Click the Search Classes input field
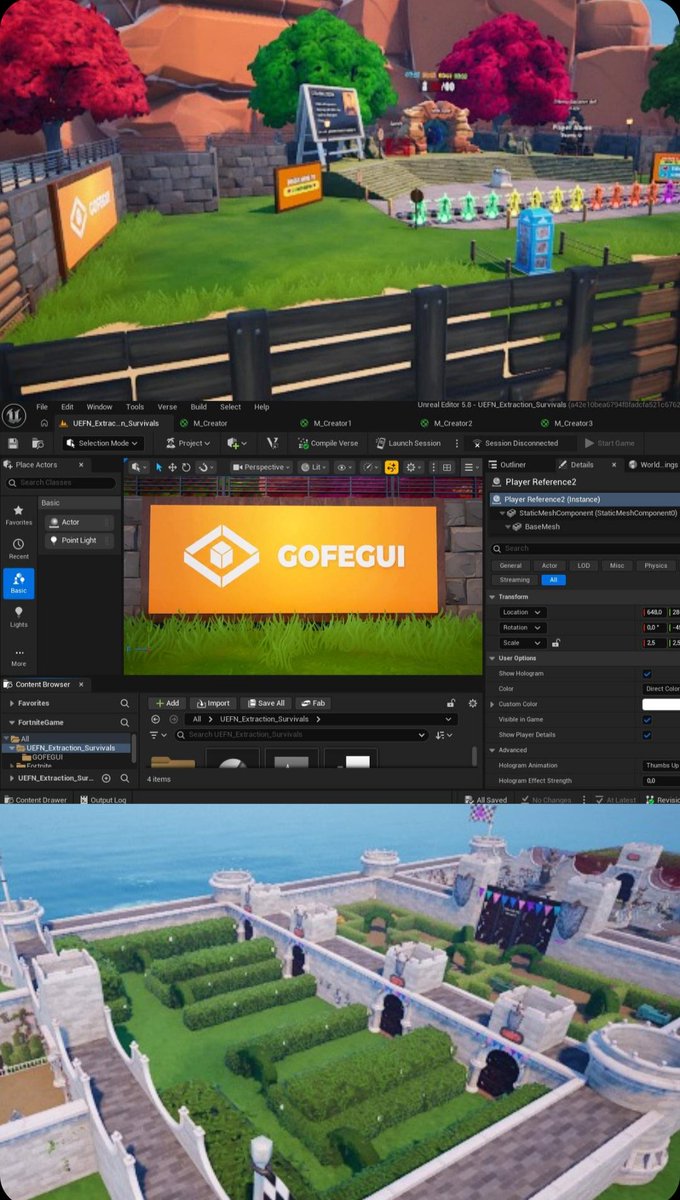Image resolution: width=680 pixels, height=1200 pixels. [62, 483]
